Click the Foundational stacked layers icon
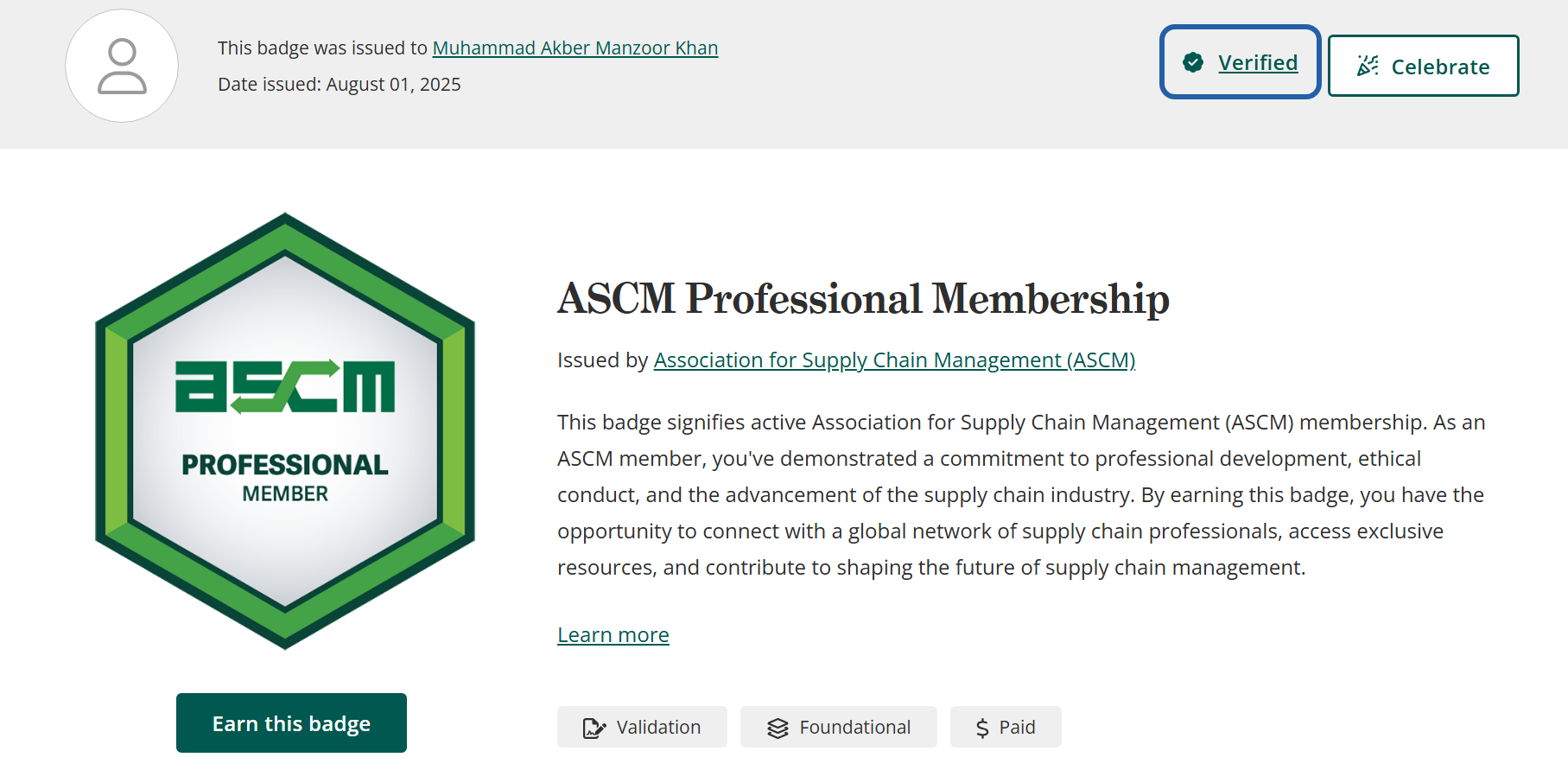Viewport: 1568px width, 770px height. (778, 728)
